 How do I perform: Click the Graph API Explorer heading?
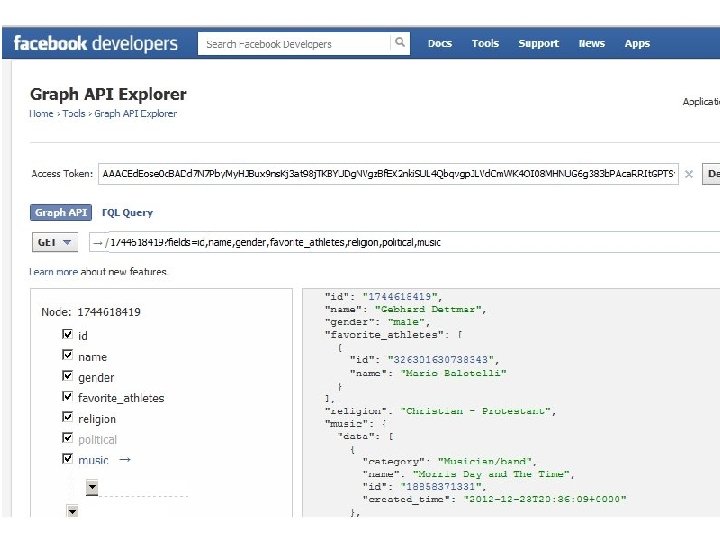tap(108, 94)
